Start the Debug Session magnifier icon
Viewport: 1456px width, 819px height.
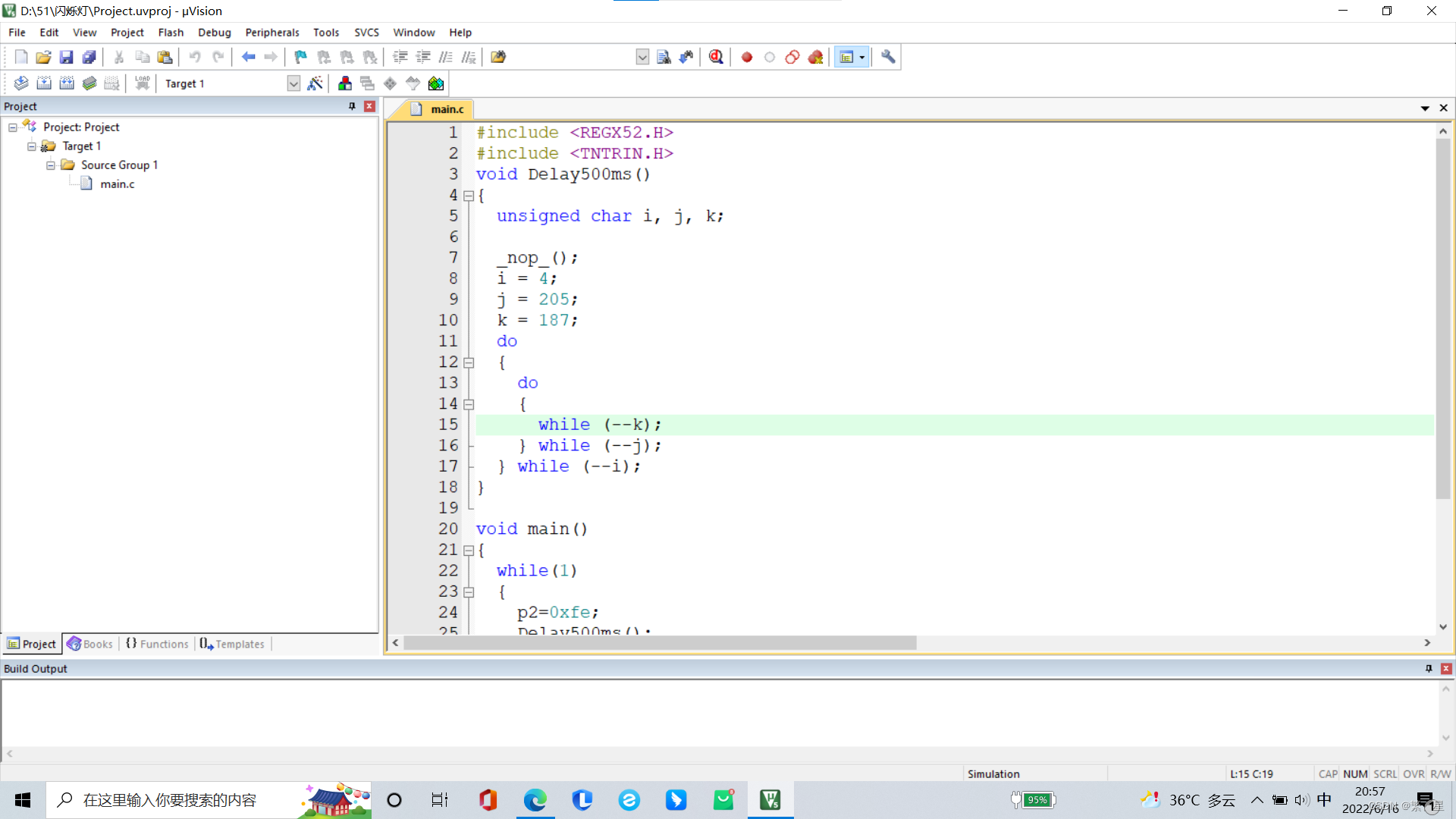pos(716,57)
